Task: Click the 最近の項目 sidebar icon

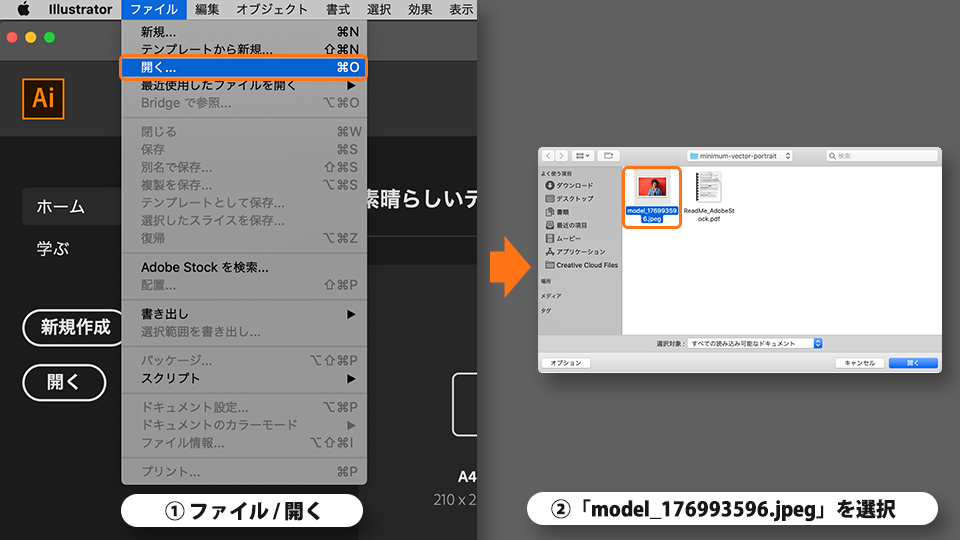Action: 550,225
